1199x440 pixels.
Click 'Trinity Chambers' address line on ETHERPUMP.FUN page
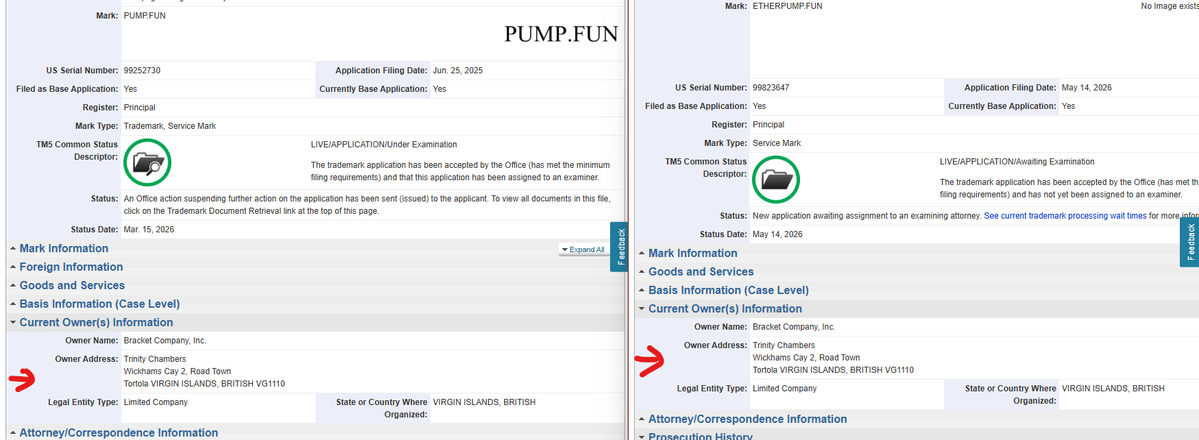pos(784,345)
